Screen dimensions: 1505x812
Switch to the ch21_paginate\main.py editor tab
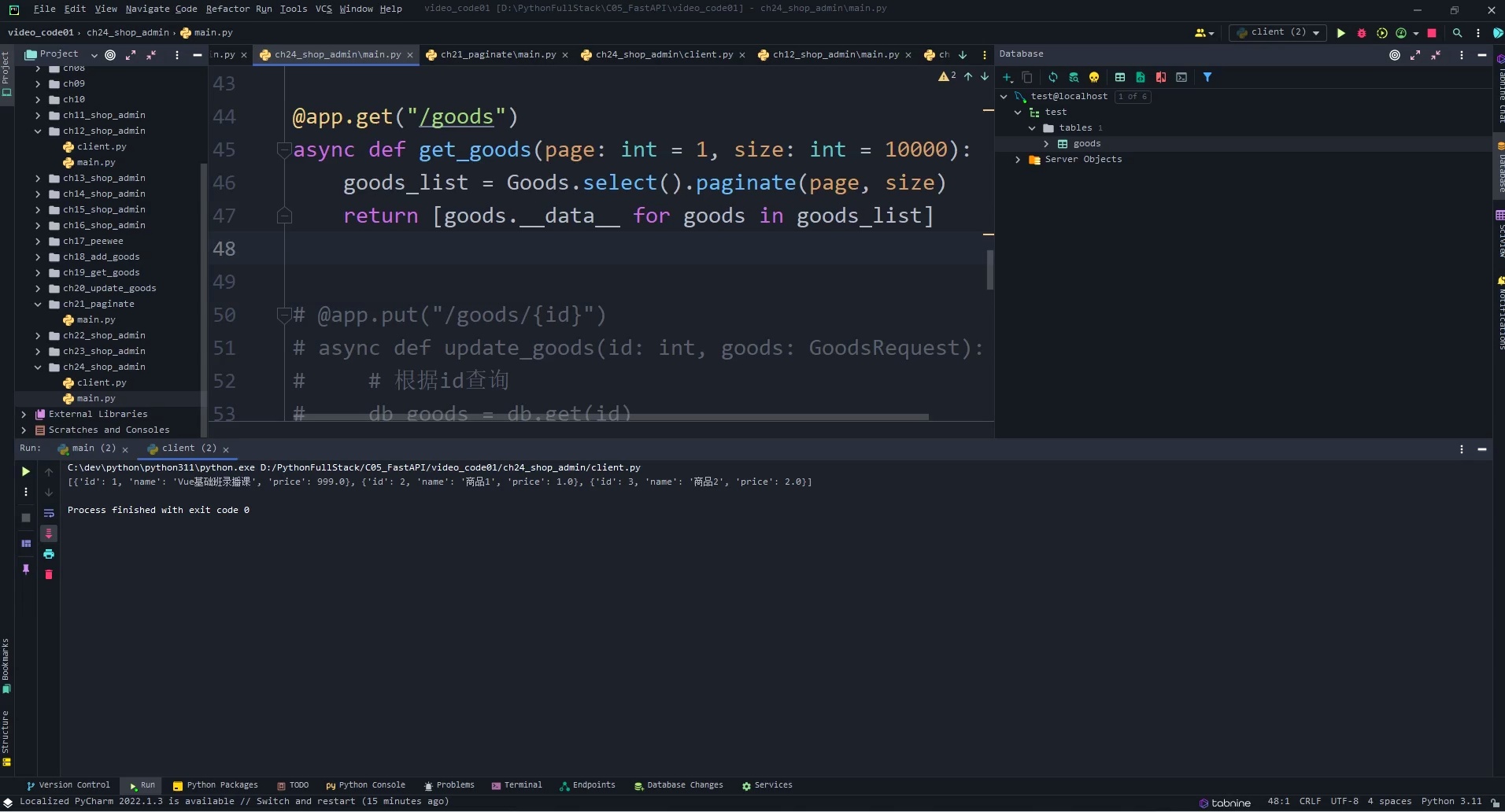[496, 54]
